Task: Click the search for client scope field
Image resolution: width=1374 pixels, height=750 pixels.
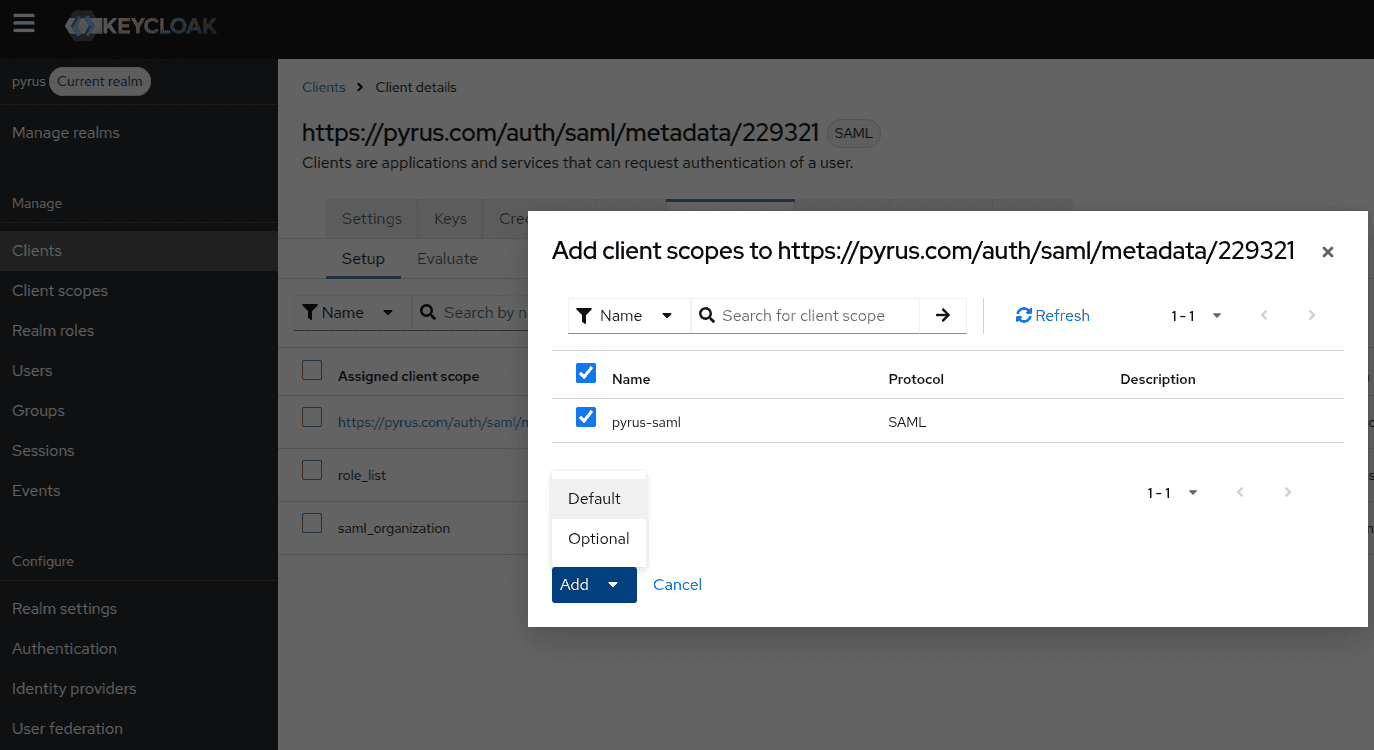Action: (x=810, y=315)
